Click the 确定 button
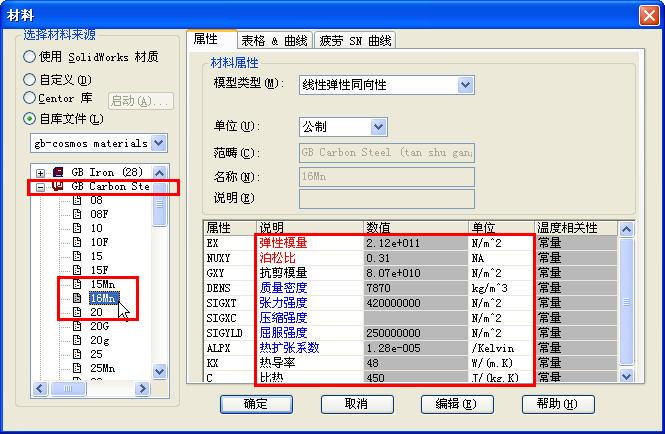 [256, 404]
